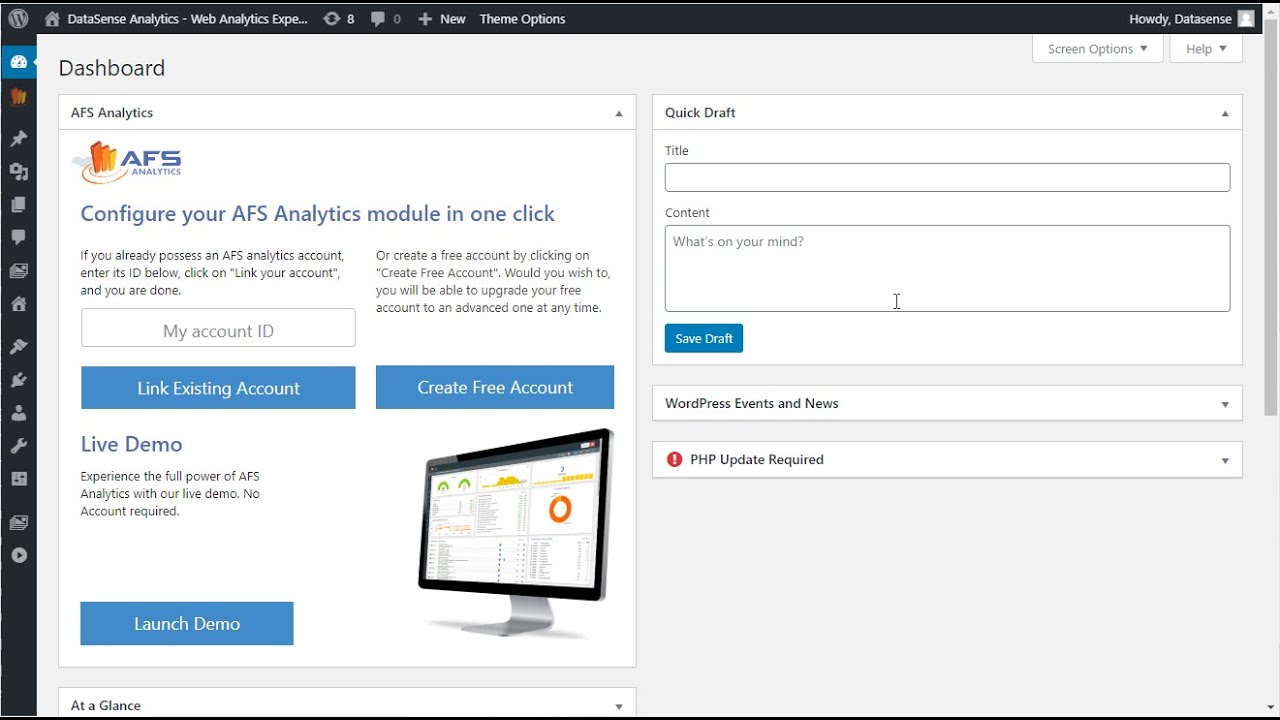Open Theme Options in admin bar
This screenshot has height=720, width=1280.
(522, 18)
